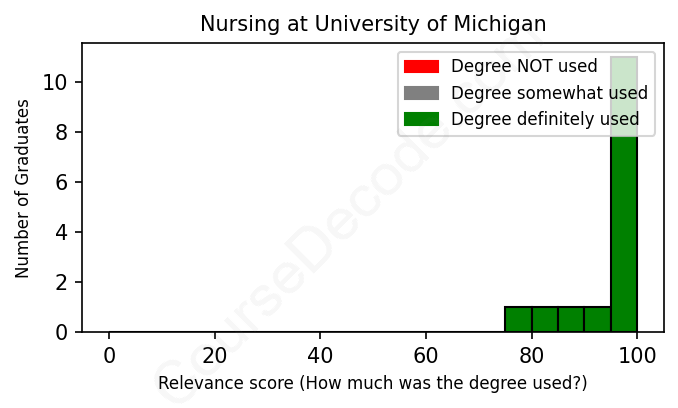Click the green "Degree definitely used" legend swatch

coord(421,119)
